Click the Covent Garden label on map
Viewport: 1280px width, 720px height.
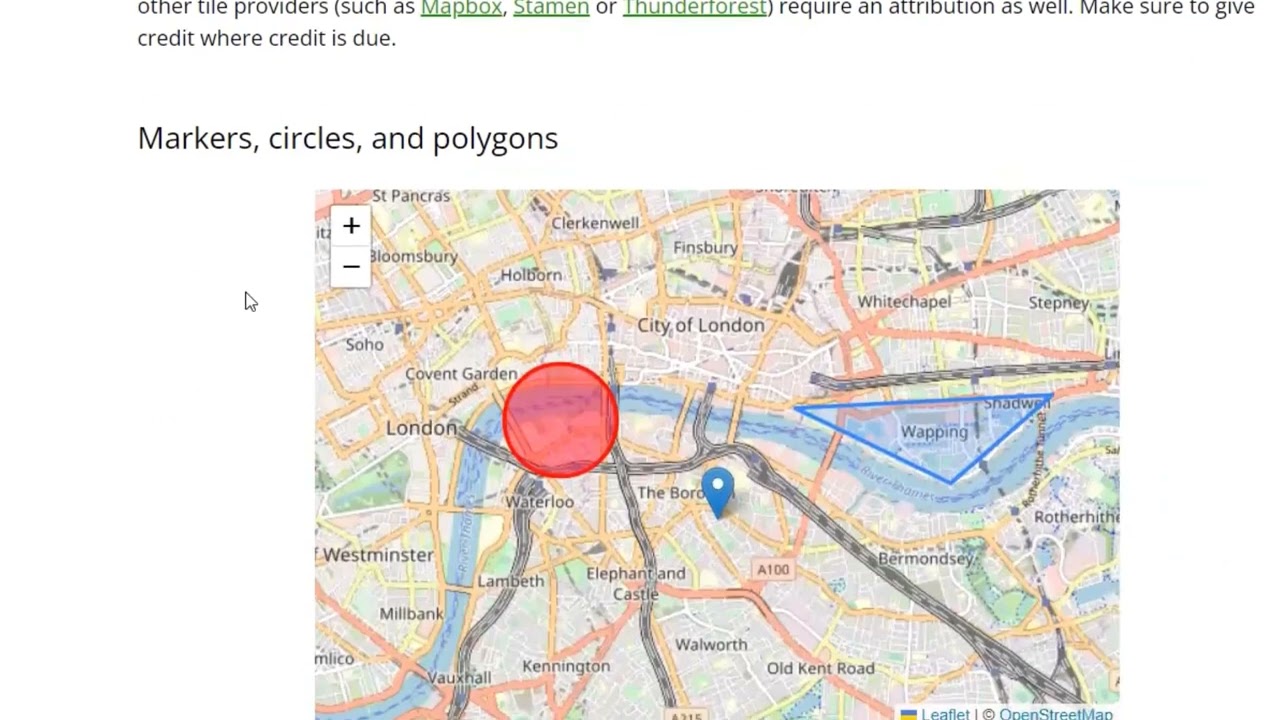[461, 374]
